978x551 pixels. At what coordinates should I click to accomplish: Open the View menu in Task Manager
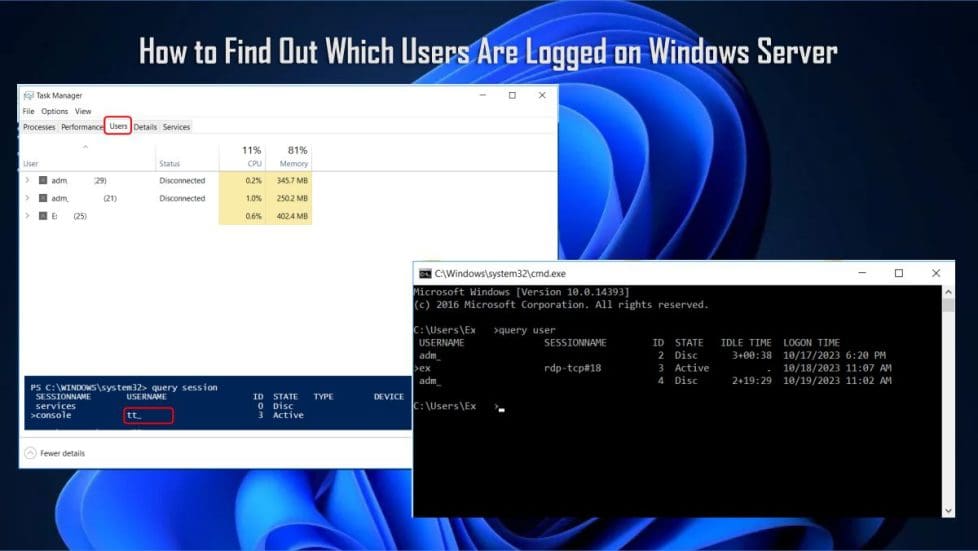click(83, 111)
